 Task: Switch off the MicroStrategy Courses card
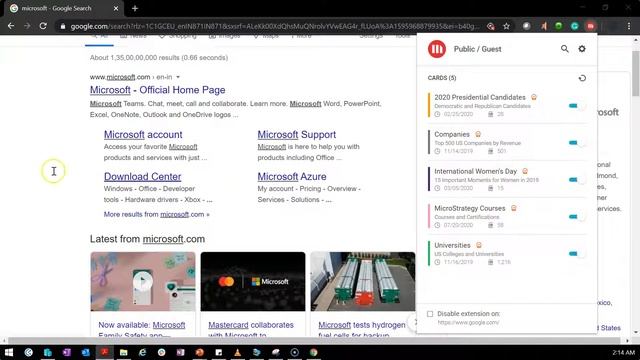coord(576,216)
